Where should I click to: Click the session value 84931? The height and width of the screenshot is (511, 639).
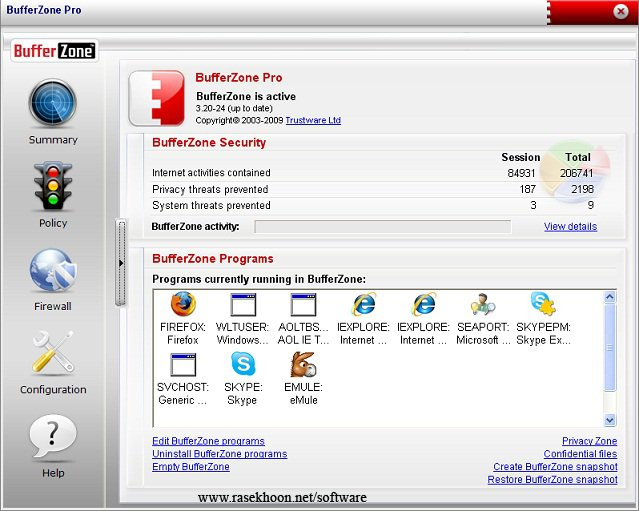[521, 173]
